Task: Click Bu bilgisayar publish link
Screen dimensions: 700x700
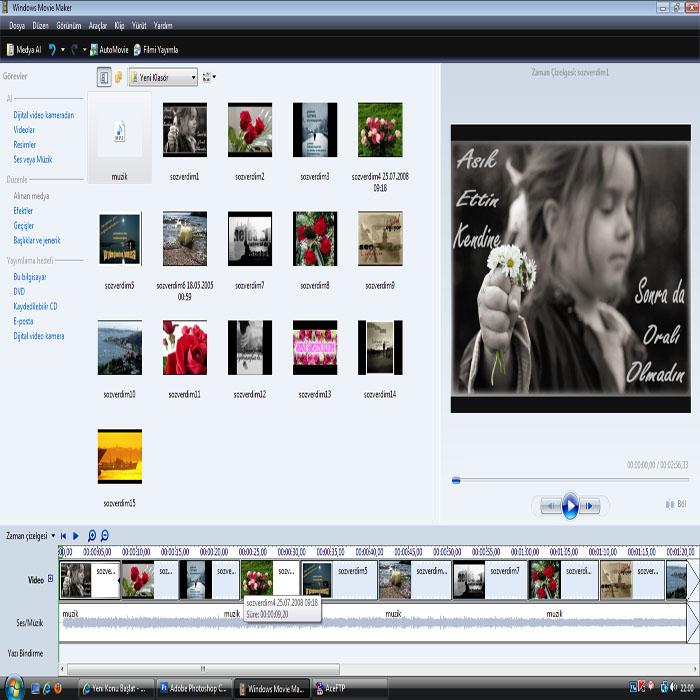Action: pyautogui.click(x=30, y=277)
